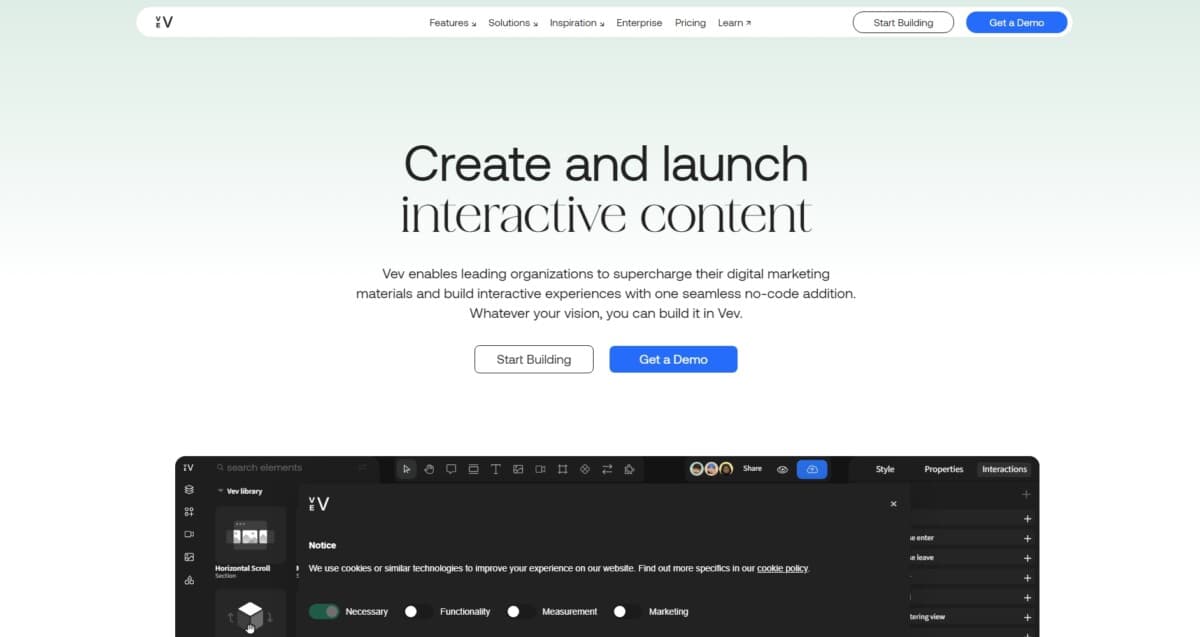Close the cookie notice with X
Screen dimensions: 1200x637
pos(893,504)
